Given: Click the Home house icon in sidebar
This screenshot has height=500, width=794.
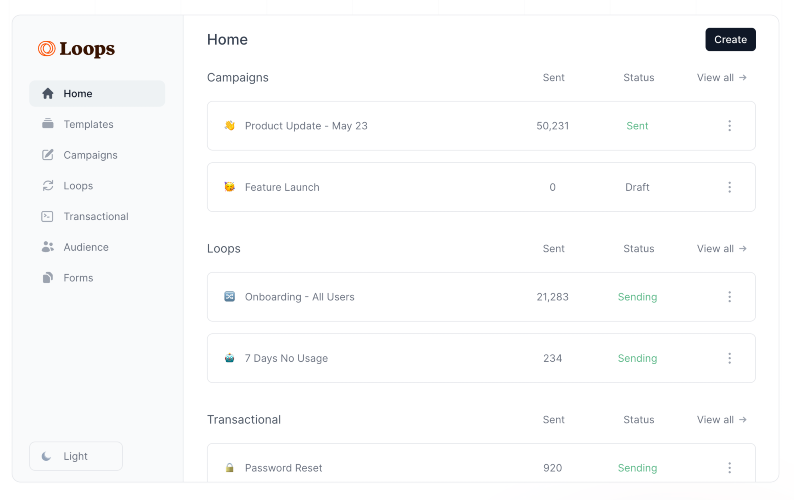Looking at the screenshot, I should click(48, 94).
